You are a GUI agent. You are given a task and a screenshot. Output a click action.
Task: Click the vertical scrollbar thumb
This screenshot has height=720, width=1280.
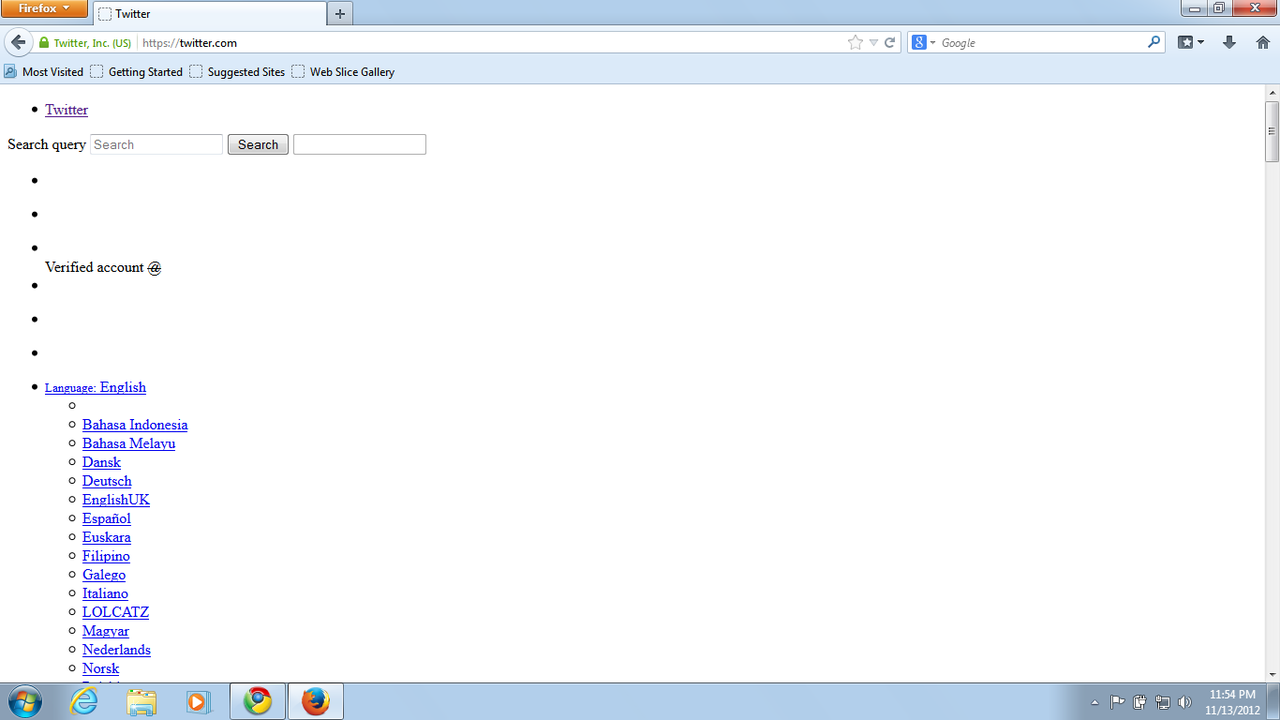coord(1272,131)
